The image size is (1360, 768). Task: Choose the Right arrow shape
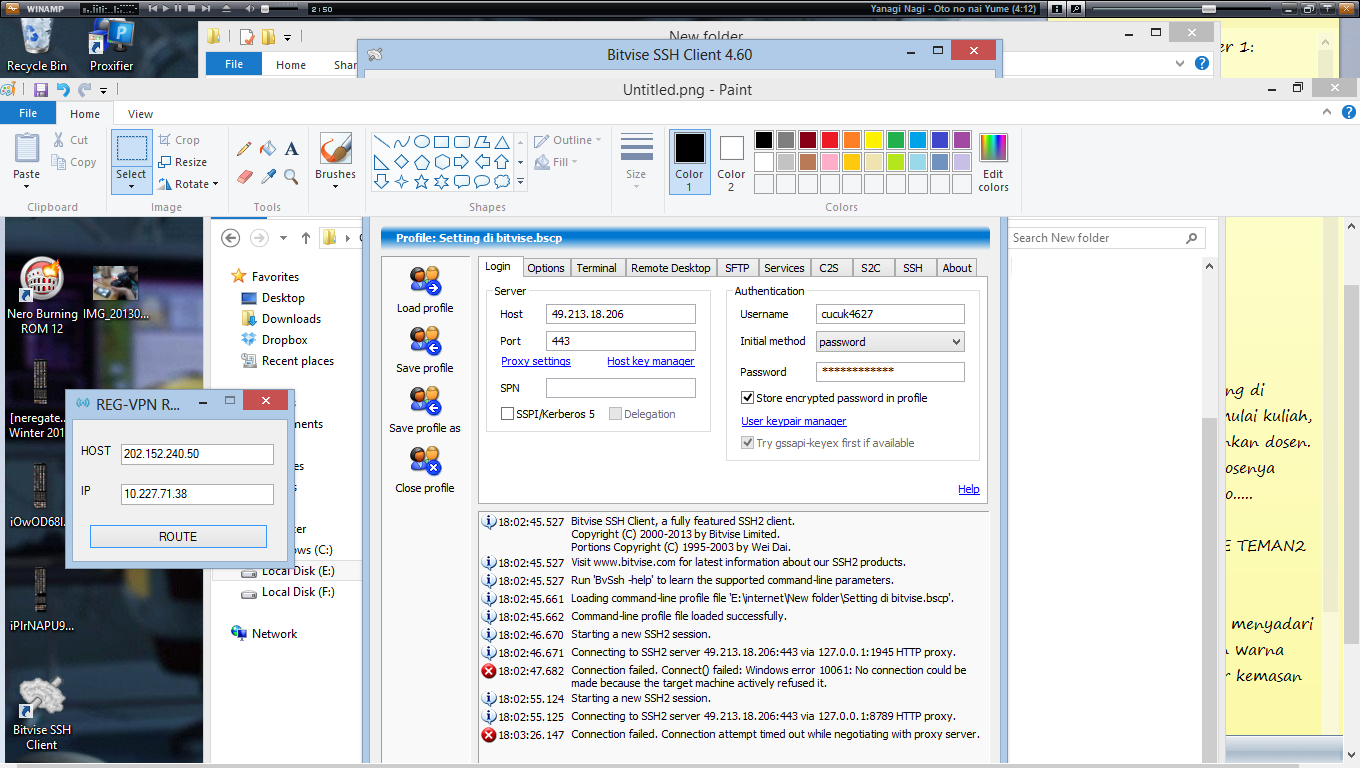(x=462, y=162)
